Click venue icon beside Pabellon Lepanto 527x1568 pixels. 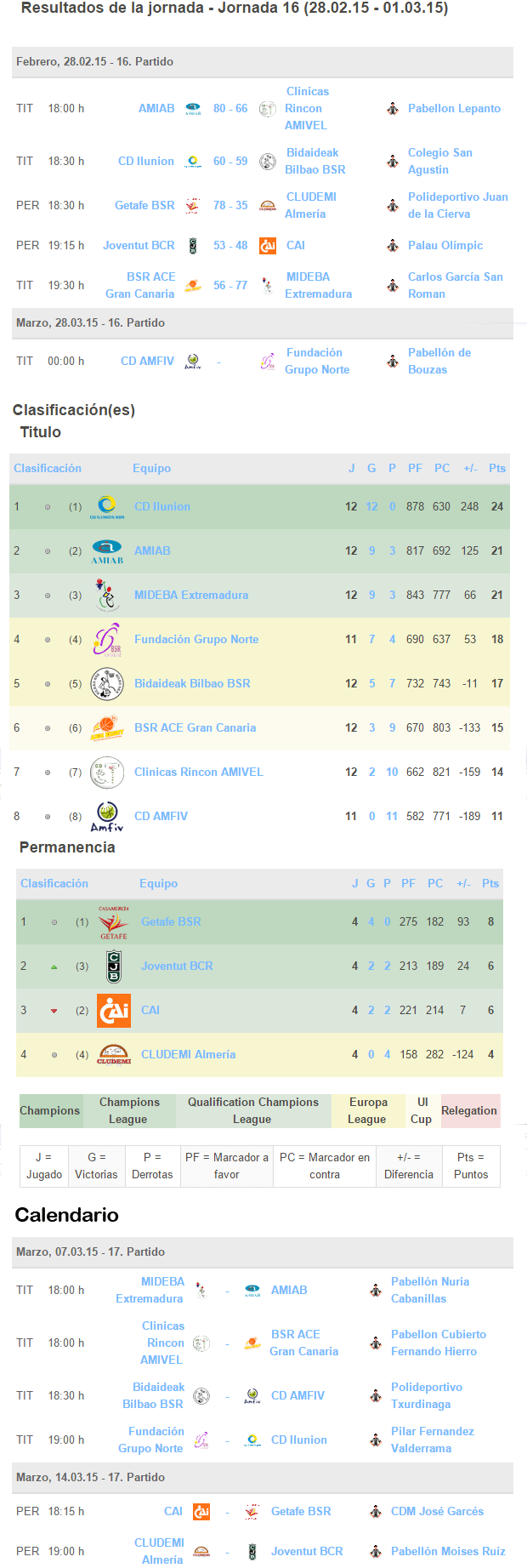393,109
